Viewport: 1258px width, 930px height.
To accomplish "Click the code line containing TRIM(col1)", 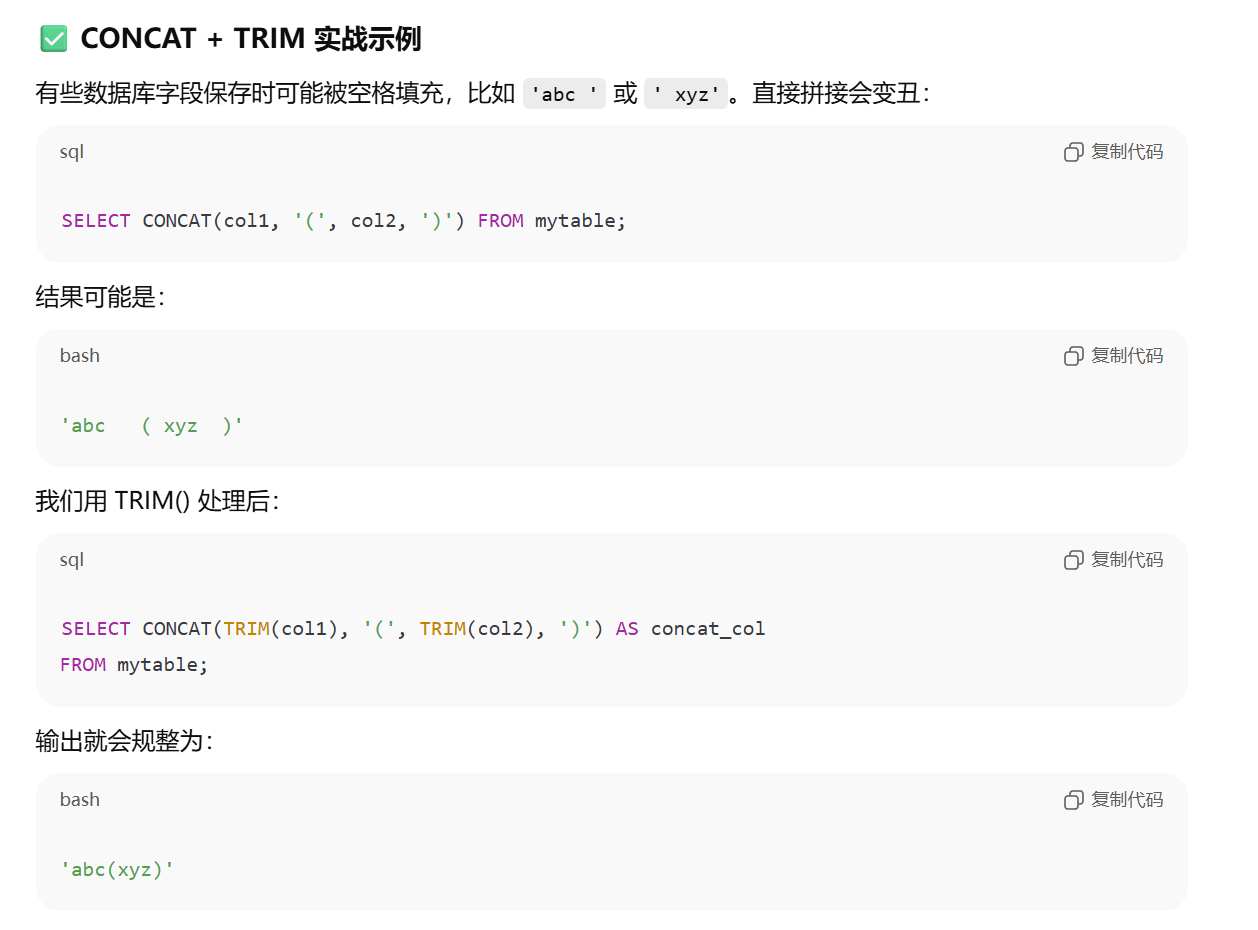I will pyautogui.click(x=412, y=629).
